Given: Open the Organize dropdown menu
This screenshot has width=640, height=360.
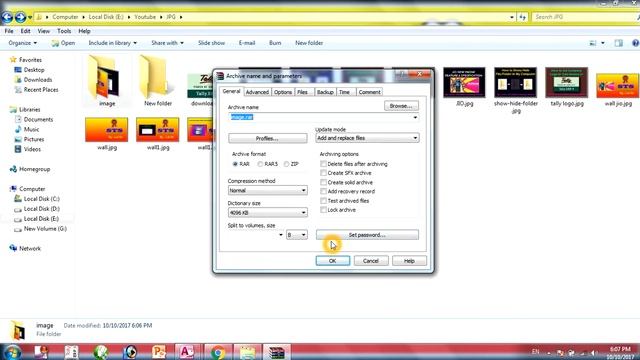Looking at the screenshot, I should [x=22, y=43].
